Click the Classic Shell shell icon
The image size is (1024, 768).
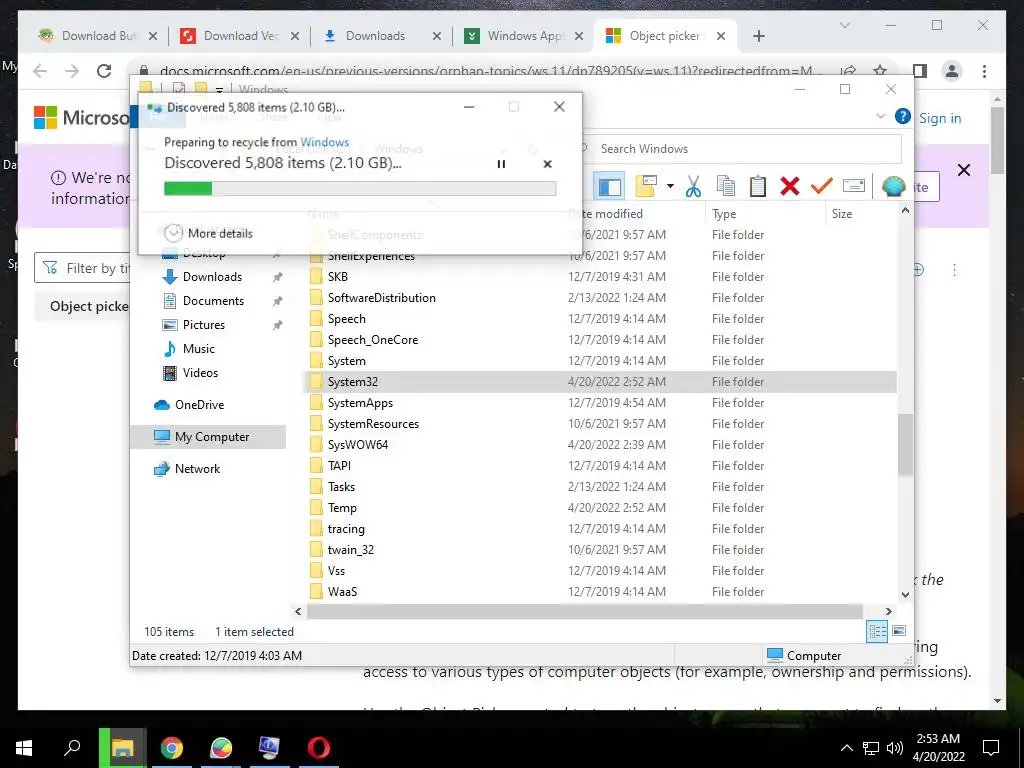(893, 187)
